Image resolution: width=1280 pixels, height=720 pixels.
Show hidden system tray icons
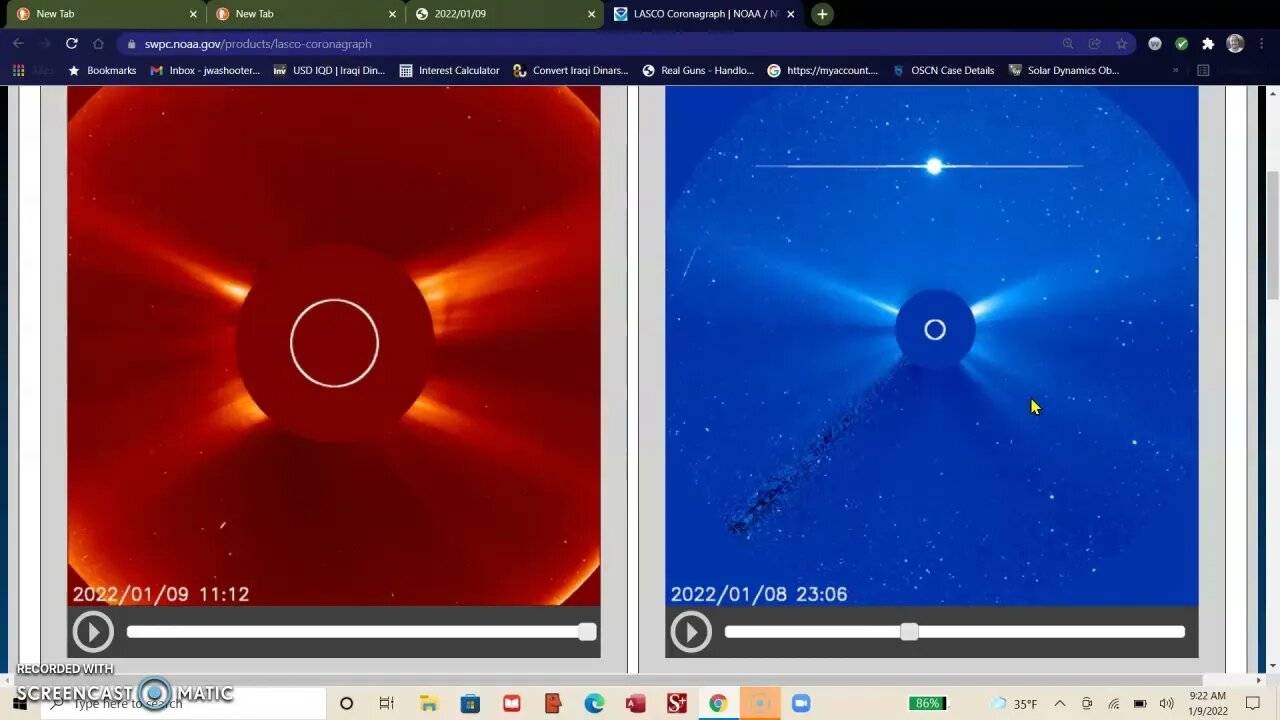tap(1060, 704)
